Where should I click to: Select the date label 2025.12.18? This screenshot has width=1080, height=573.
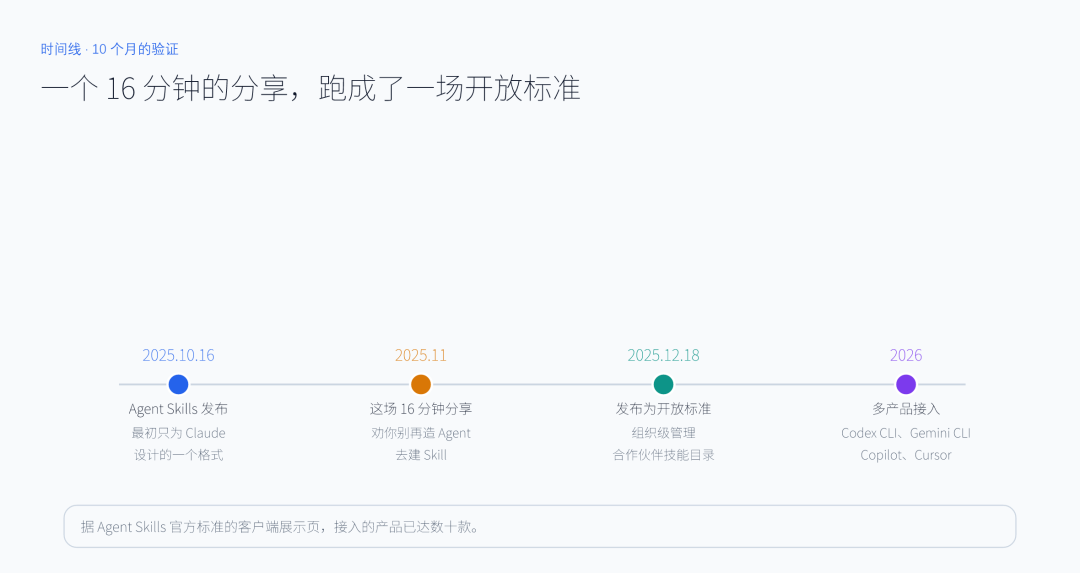(x=663, y=355)
